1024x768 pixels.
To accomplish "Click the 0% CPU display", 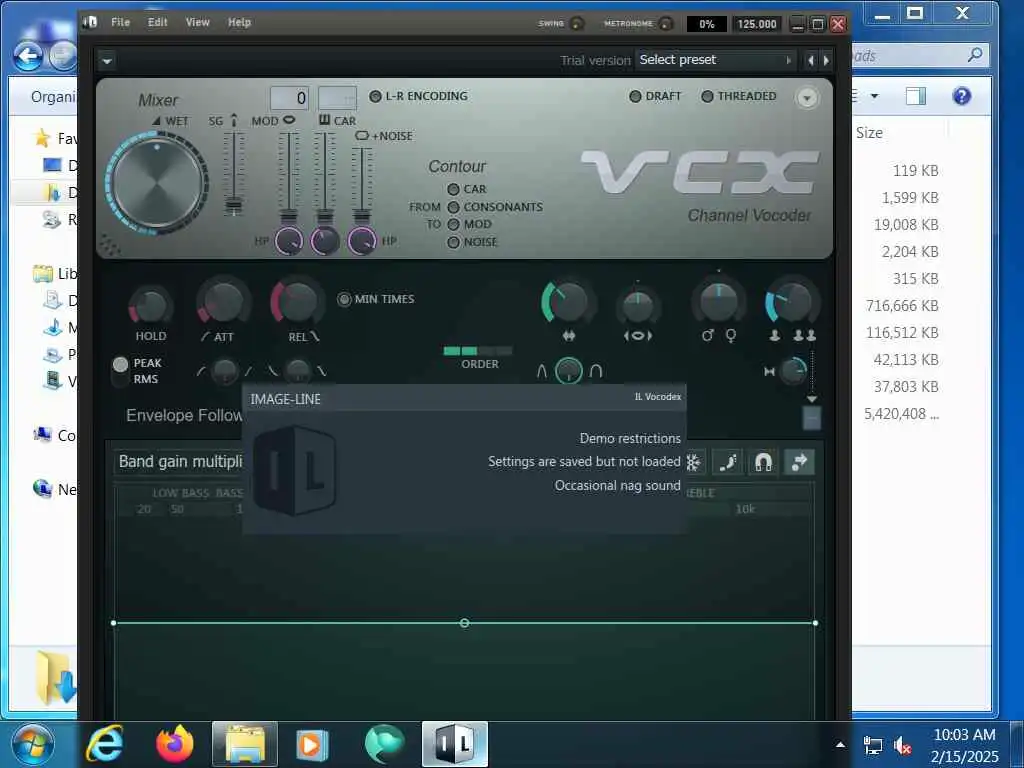I will point(707,24).
